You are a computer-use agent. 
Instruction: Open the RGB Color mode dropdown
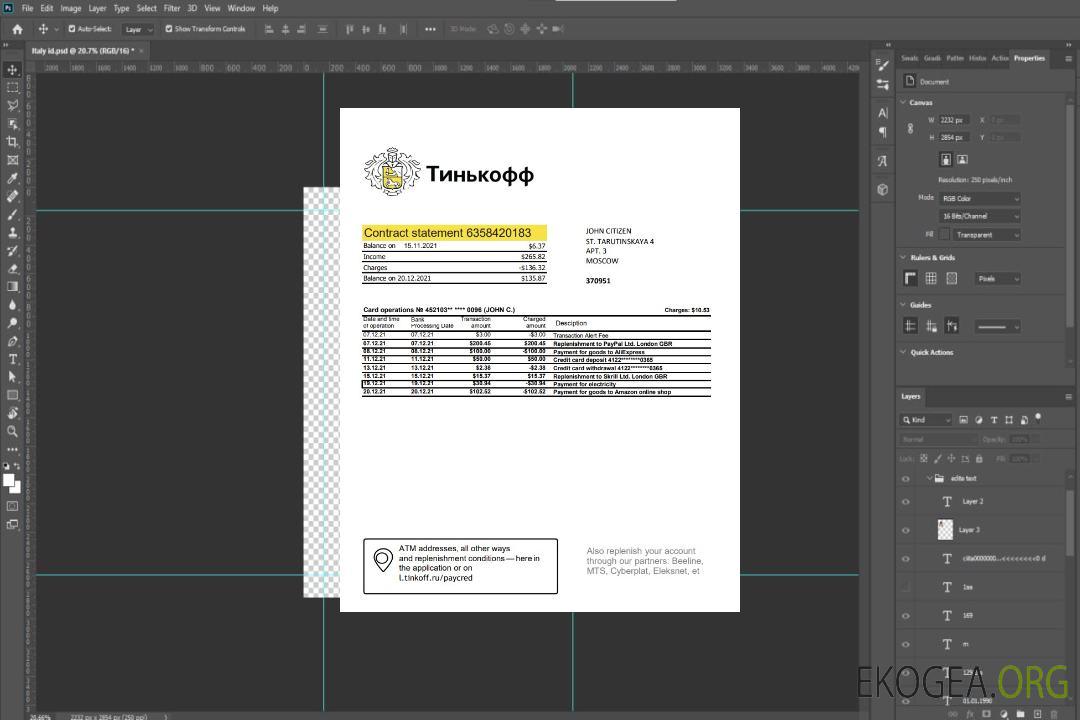pos(980,198)
